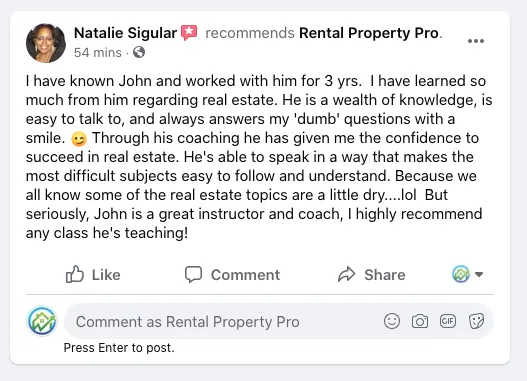Open the GIF picker icon

pyautogui.click(x=448, y=321)
